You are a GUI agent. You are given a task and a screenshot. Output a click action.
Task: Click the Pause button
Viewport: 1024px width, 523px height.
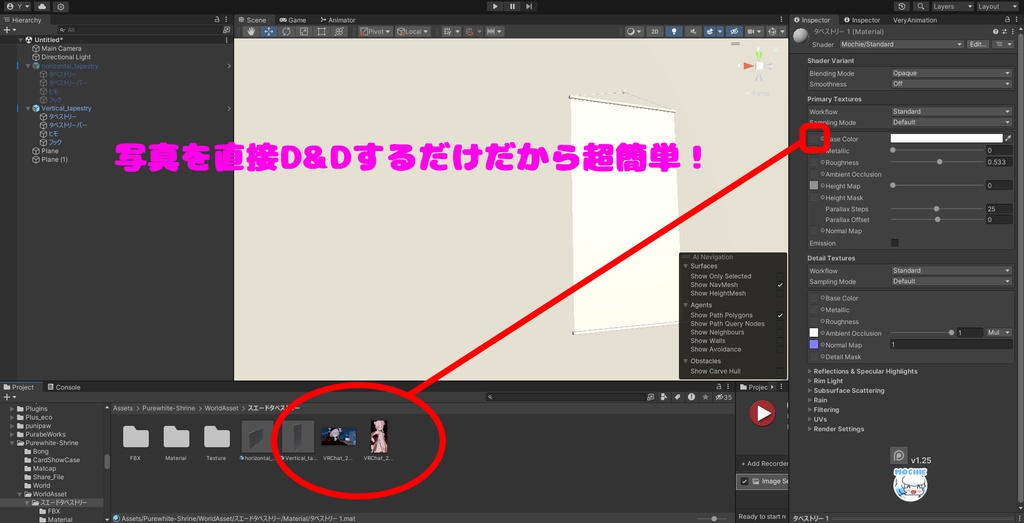[x=512, y=7]
